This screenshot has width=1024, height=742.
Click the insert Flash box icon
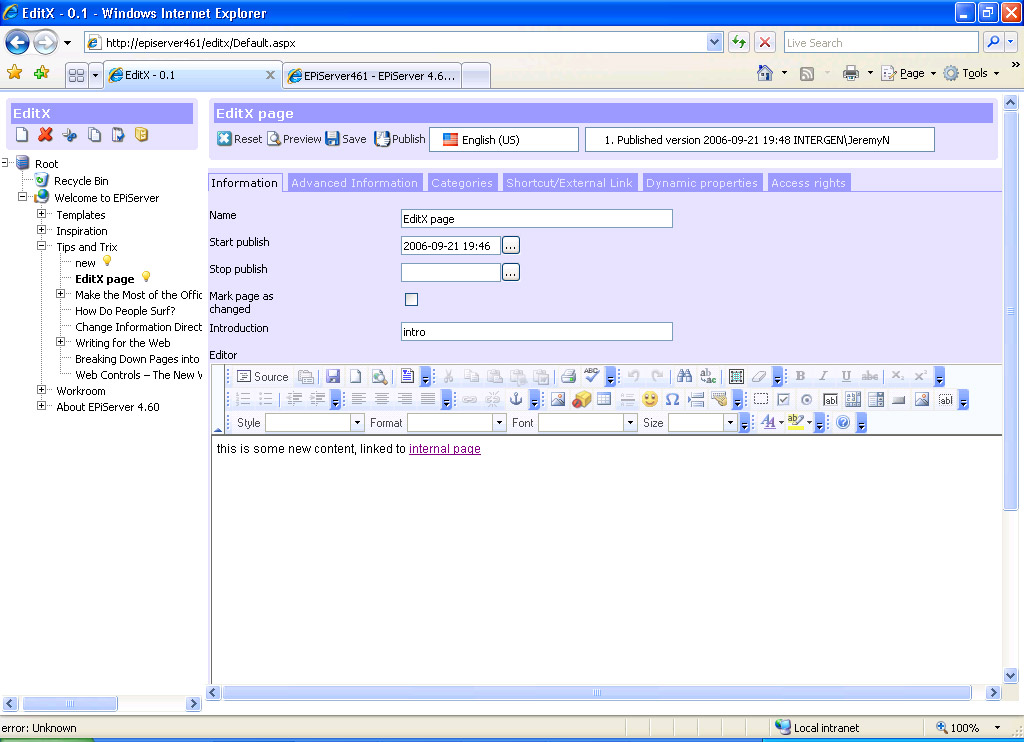(581, 399)
